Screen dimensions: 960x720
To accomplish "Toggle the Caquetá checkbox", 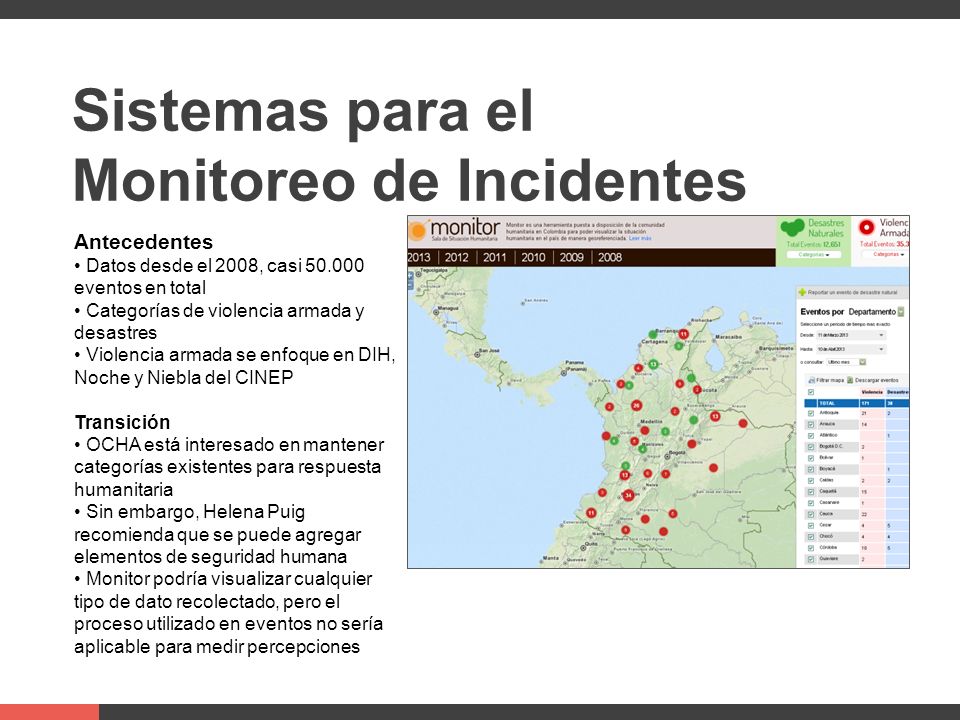I will tap(811, 492).
